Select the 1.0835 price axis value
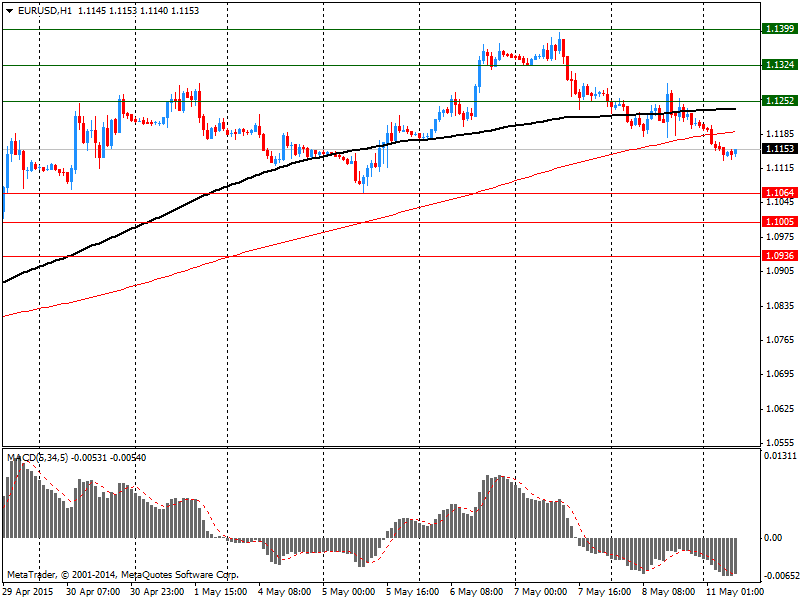Screen dimensions: 800x600 [x=781, y=306]
